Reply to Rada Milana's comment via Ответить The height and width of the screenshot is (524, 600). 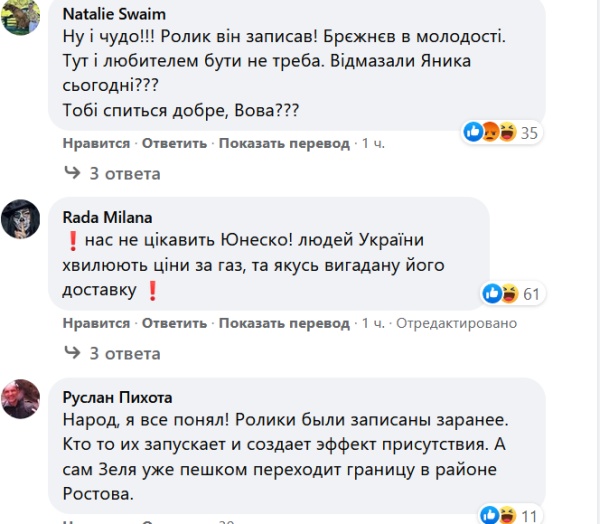[x=174, y=323]
